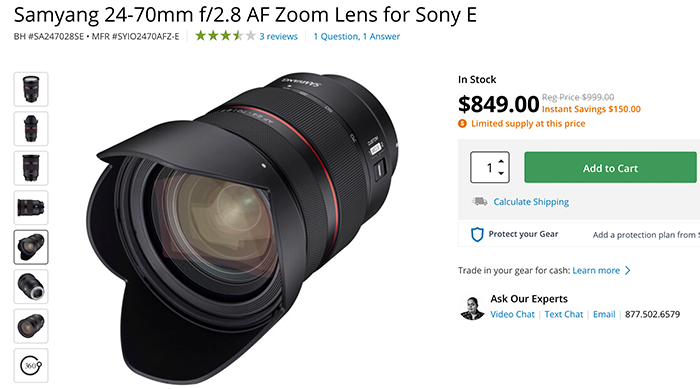
Task: Click Calculate Shipping link
Action: pyautogui.click(x=531, y=202)
